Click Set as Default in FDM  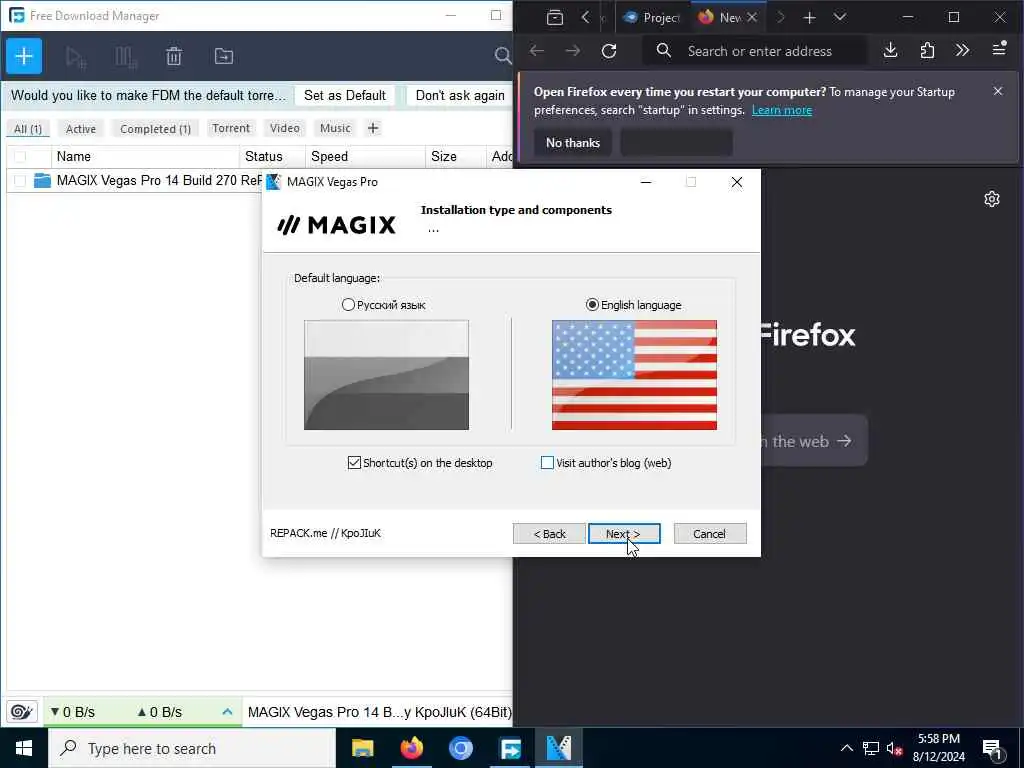click(345, 95)
